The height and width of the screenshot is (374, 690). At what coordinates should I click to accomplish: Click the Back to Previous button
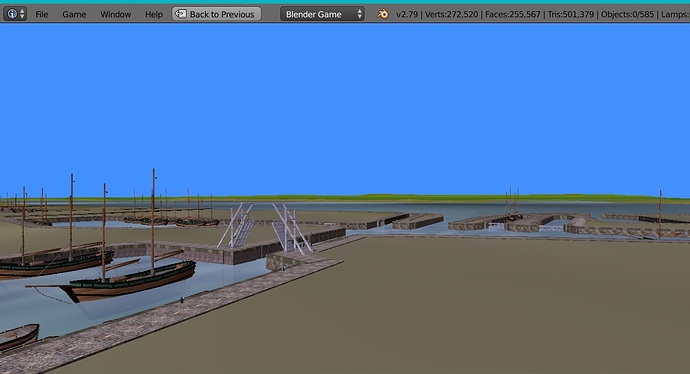click(217, 14)
